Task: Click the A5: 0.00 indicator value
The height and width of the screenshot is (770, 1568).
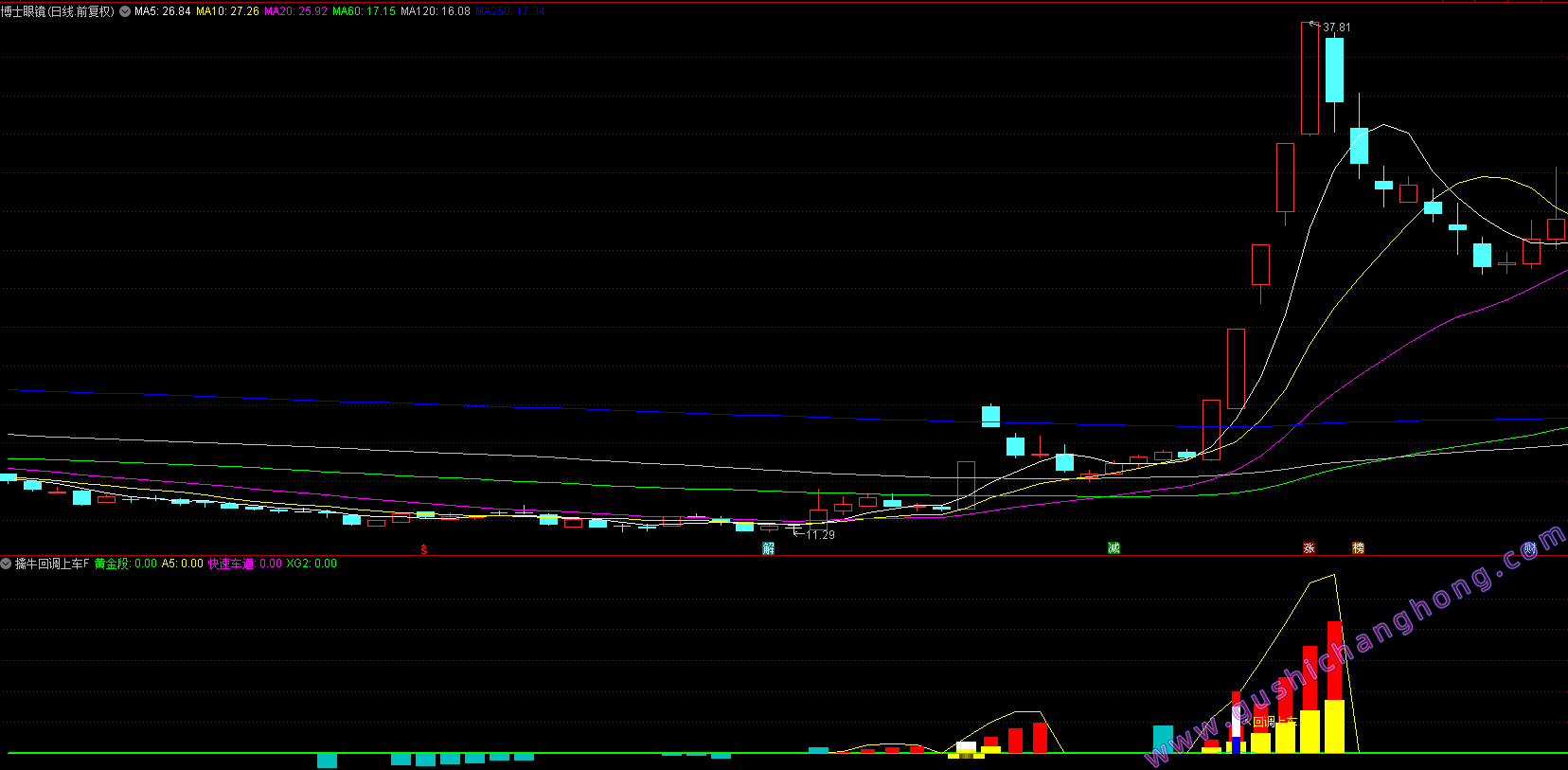Action: pyautogui.click(x=182, y=564)
